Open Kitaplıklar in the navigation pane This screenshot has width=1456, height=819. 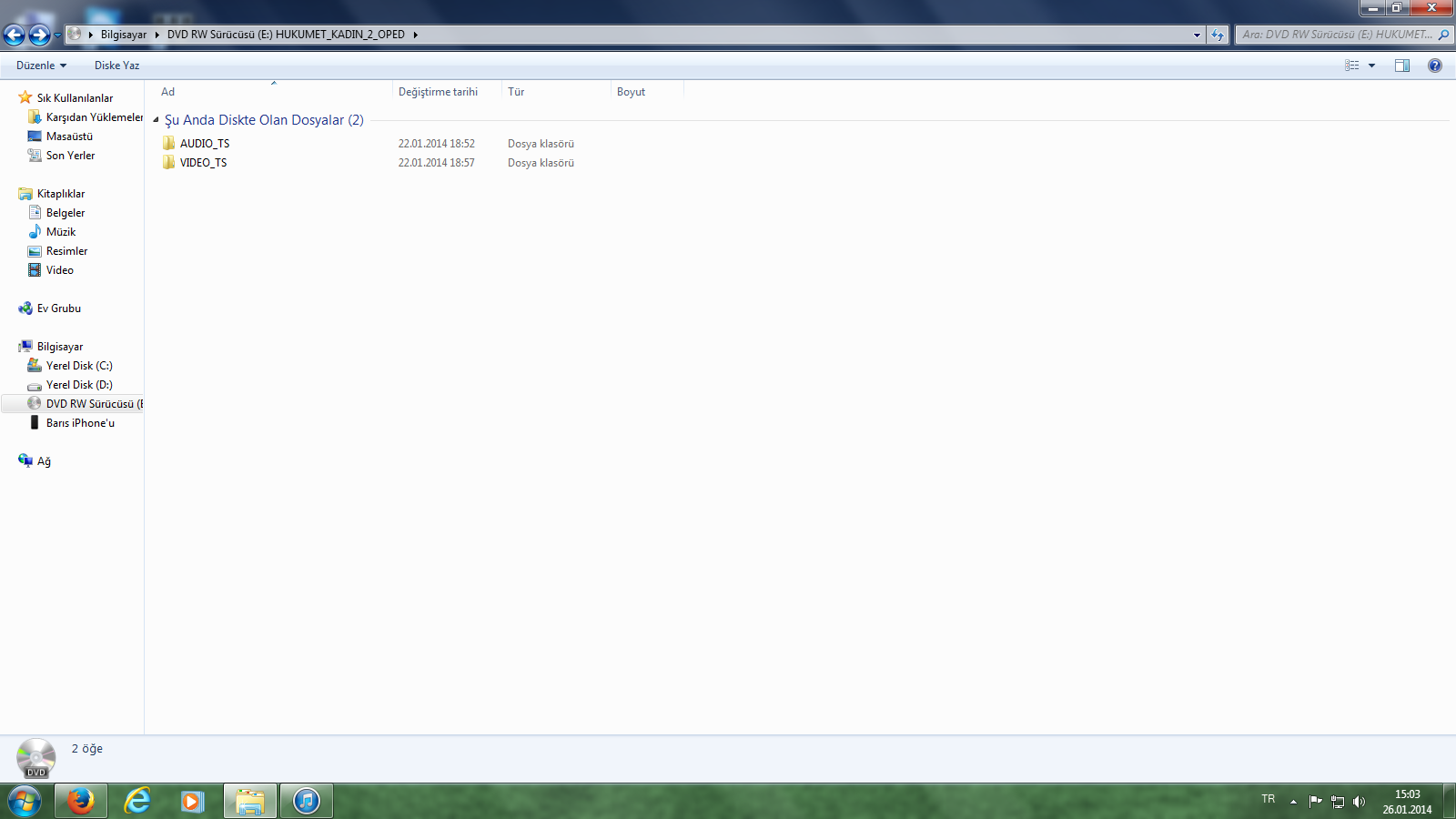point(61,194)
